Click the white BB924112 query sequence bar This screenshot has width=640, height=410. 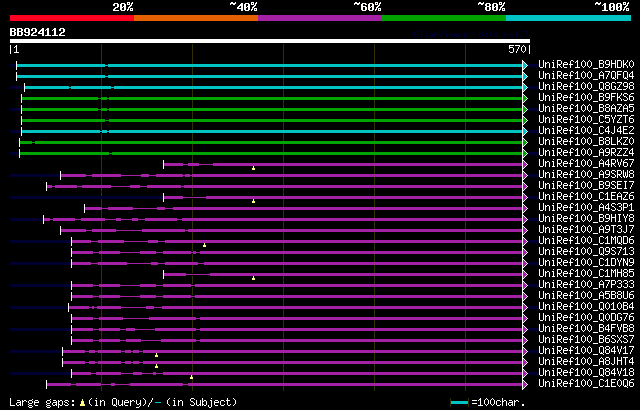270,41
